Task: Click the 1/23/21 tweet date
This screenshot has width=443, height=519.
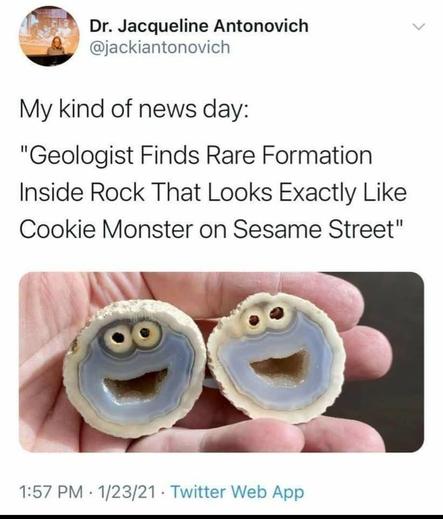Action: 127,492
